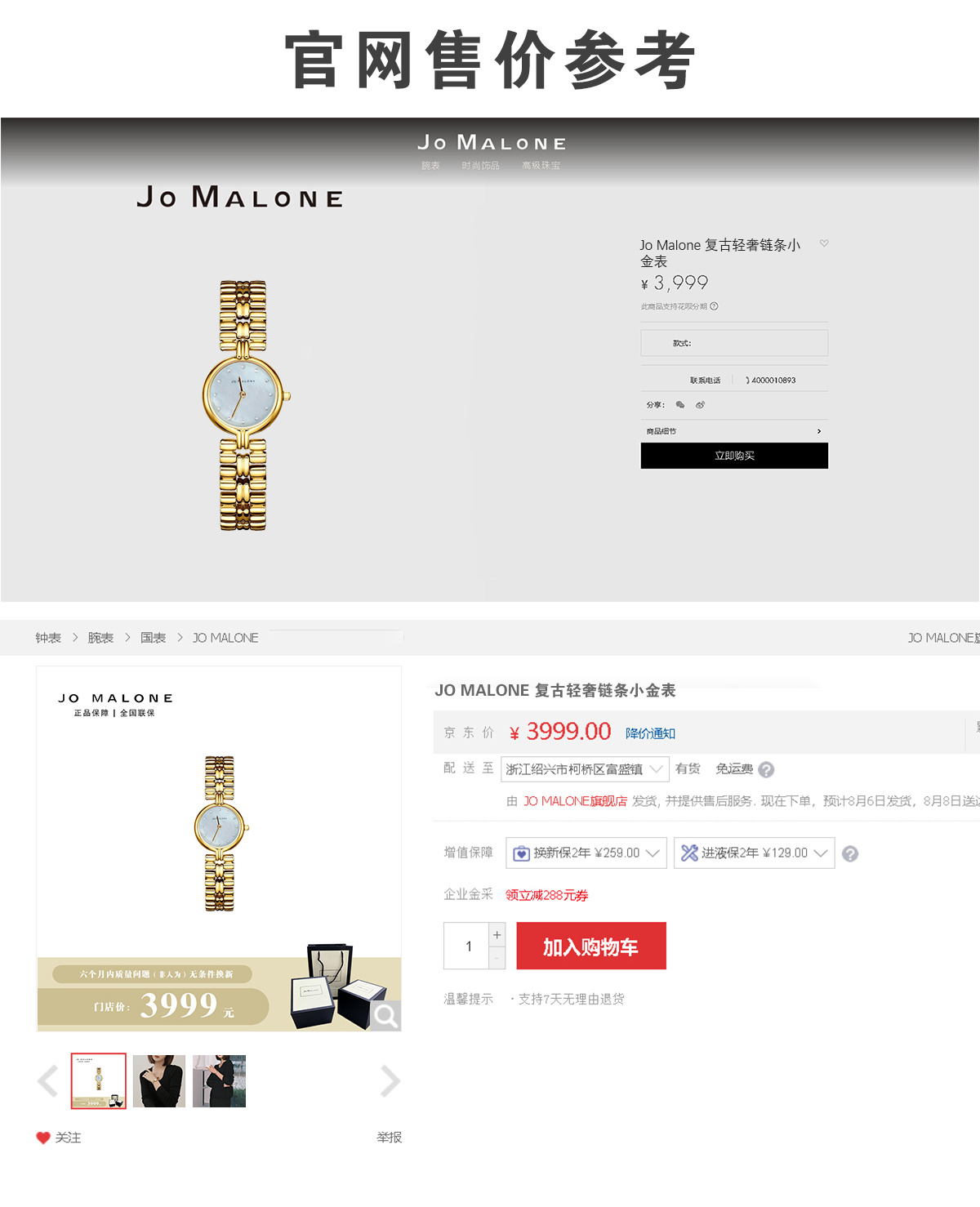The image size is (980, 1207).
Task: Increase quantity with the plus stepper
Action: pos(497,935)
